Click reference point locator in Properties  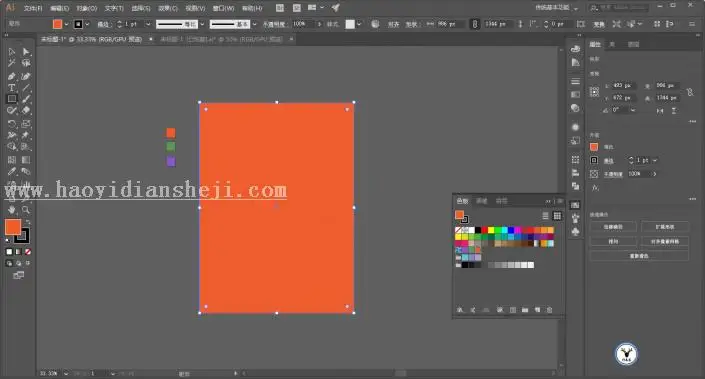[x=594, y=92]
